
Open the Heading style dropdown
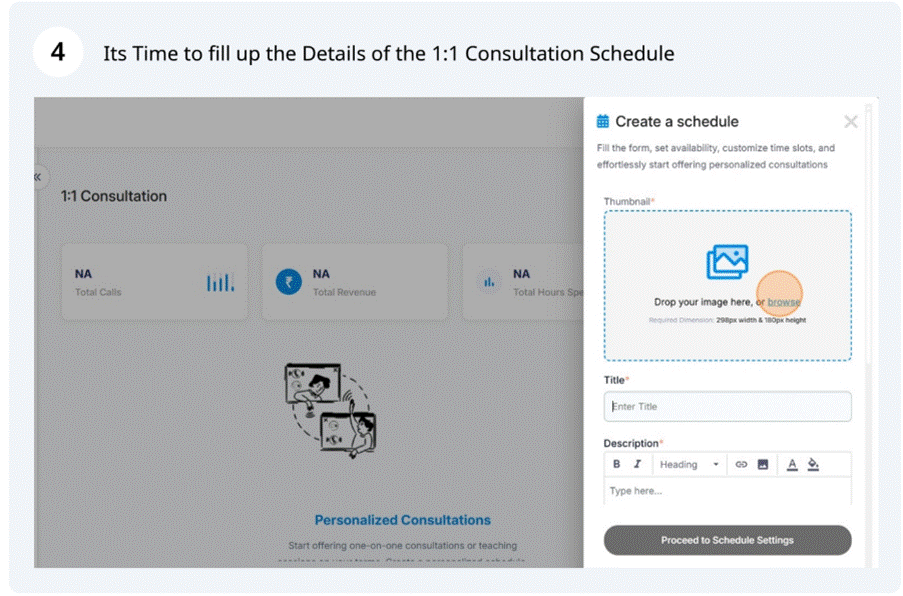pos(689,464)
